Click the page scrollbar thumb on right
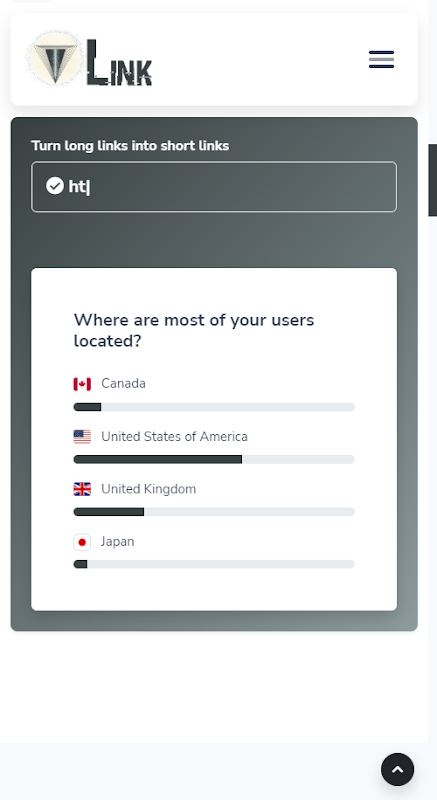This screenshot has width=437, height=800. [432, 180]
